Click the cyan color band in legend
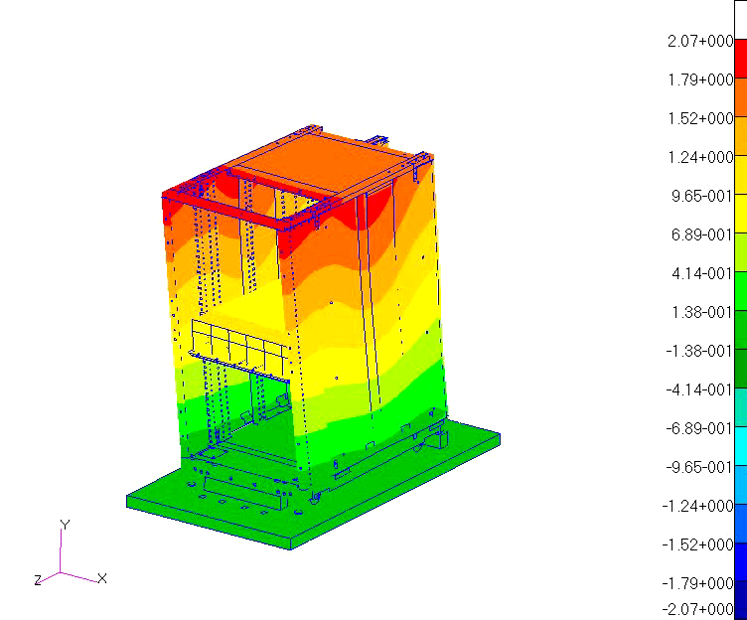 tap(740, 447)
